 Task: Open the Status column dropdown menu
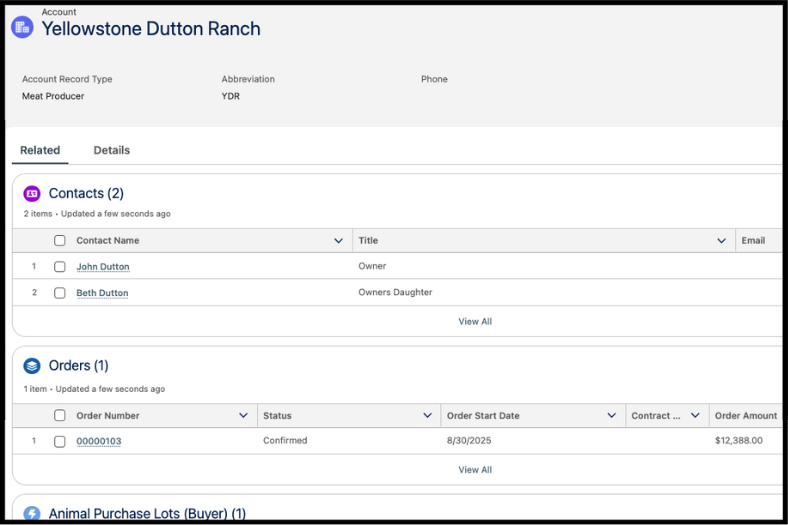(428, 415)
